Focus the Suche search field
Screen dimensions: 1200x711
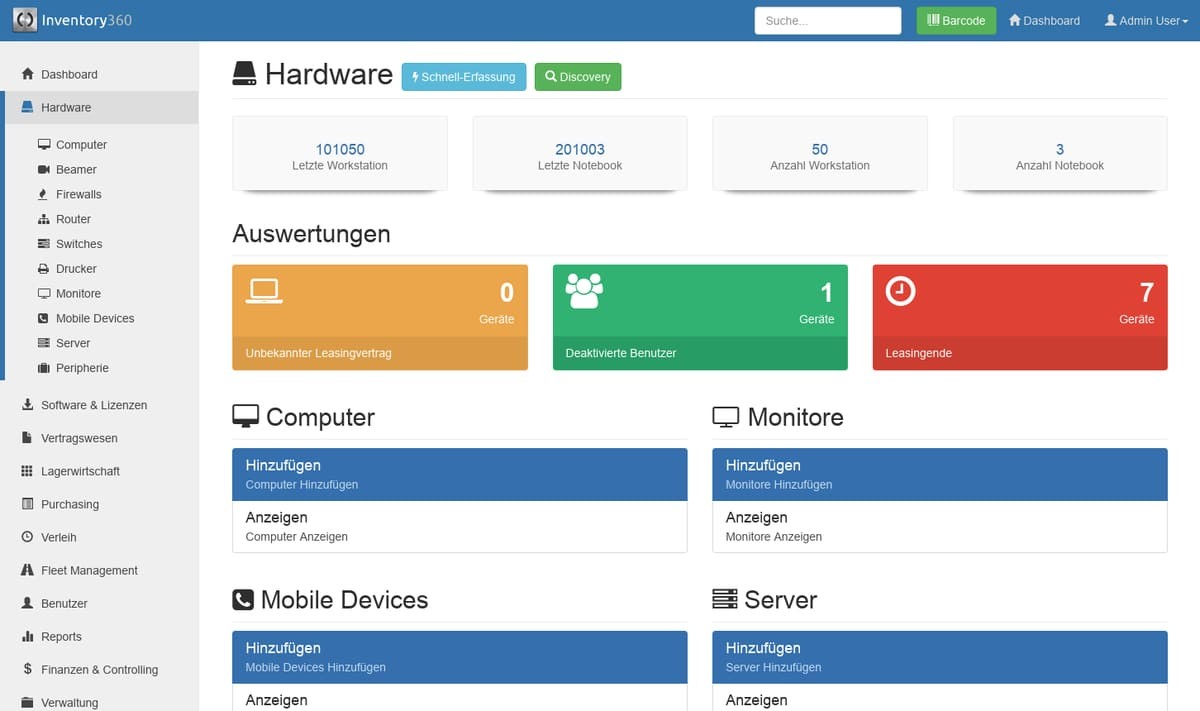pyautogui.click(x=827, y=21)
